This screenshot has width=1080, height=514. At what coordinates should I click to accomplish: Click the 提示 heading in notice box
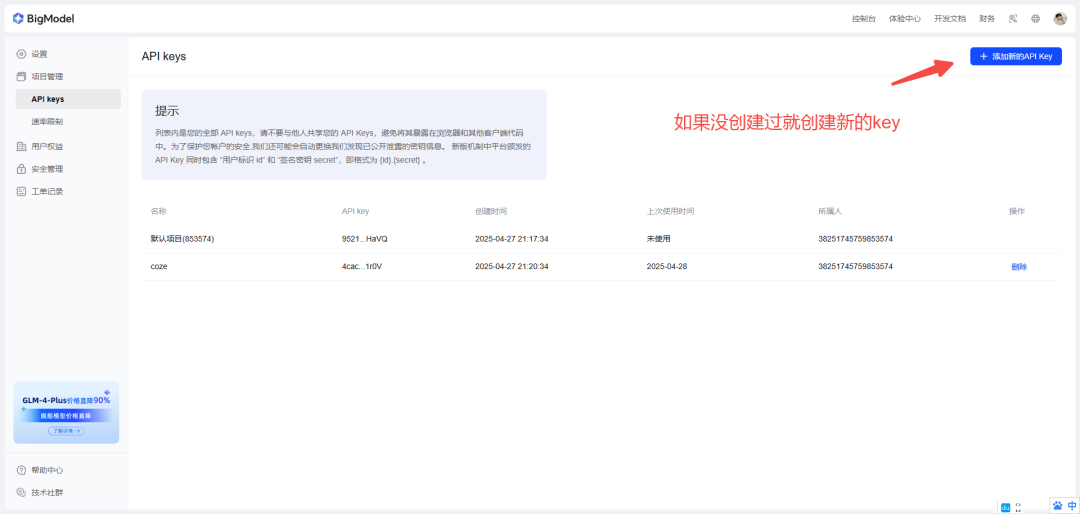pyautogui.click(x=167, y=111)
